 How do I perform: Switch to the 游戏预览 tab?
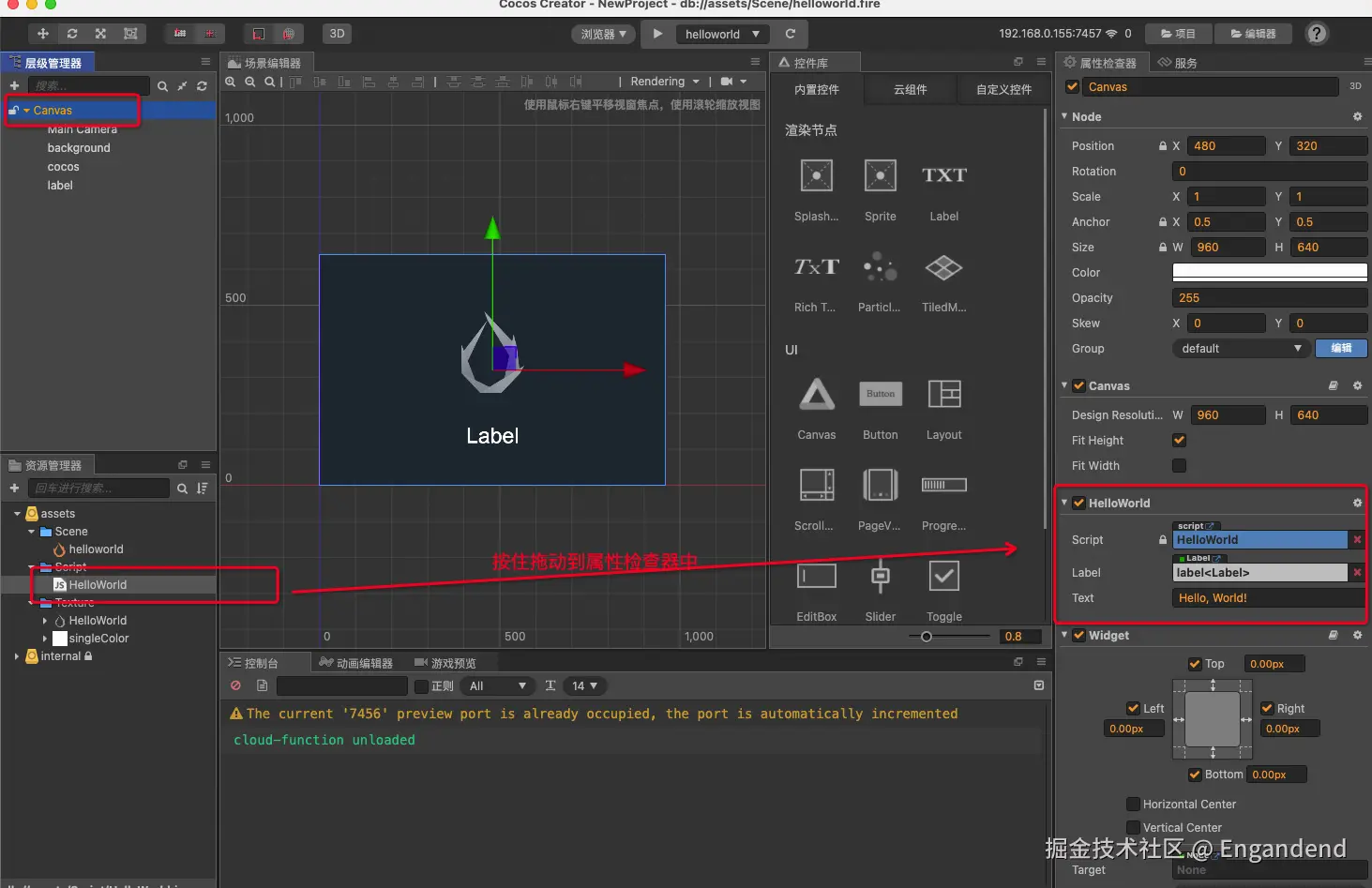tap(445, 663)
